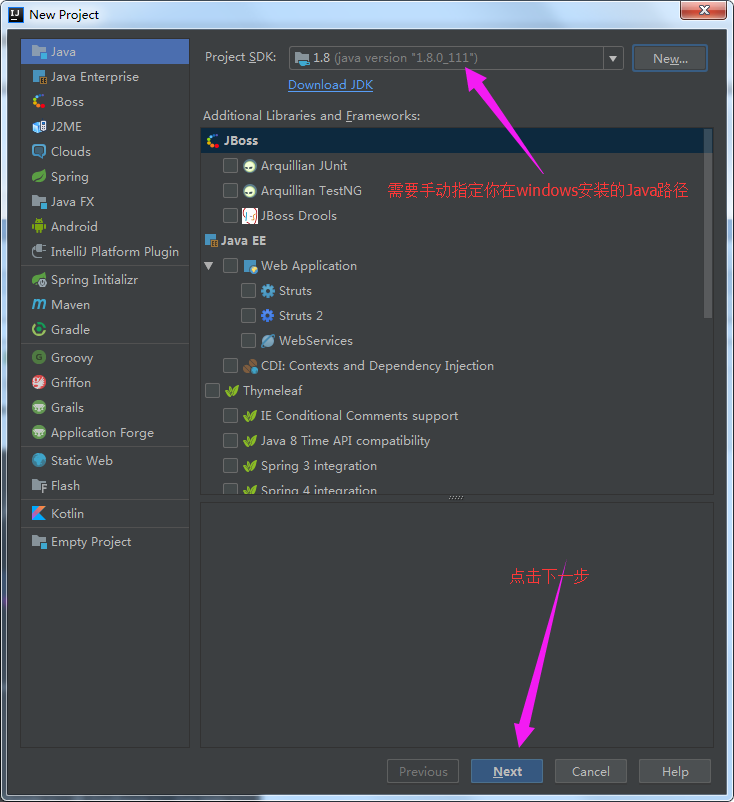Enable CDI Contexts and Dependency Injection checkbox

click(x=230, y=366)
